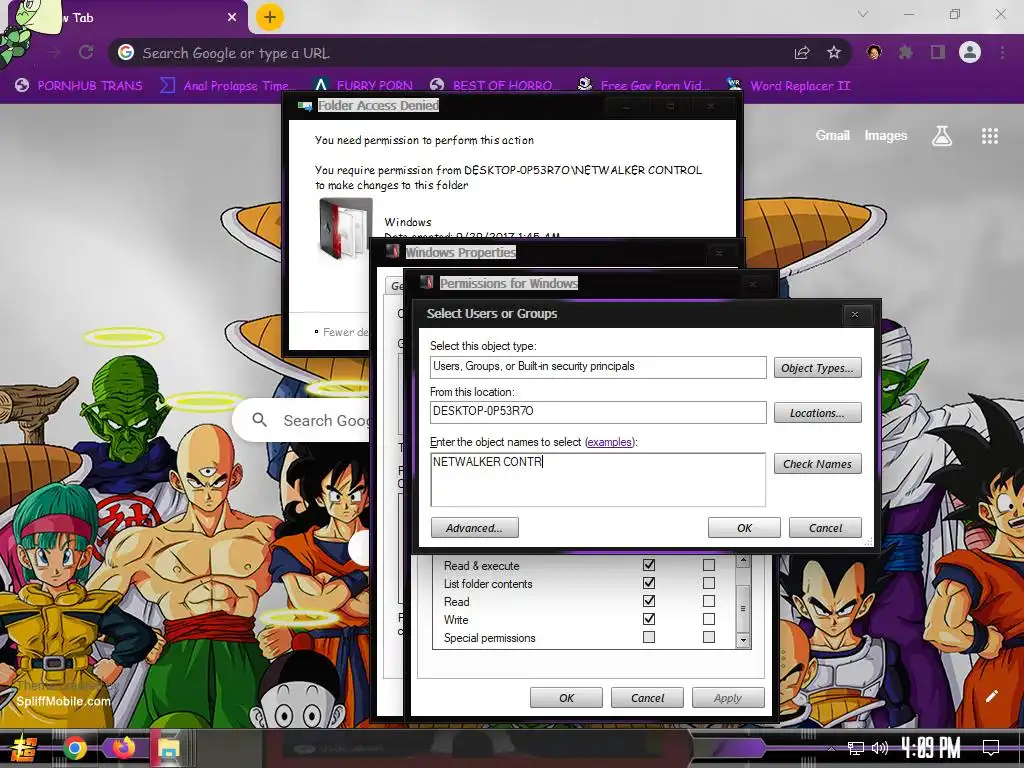Click the share page icon in address bar

[802, 53]
